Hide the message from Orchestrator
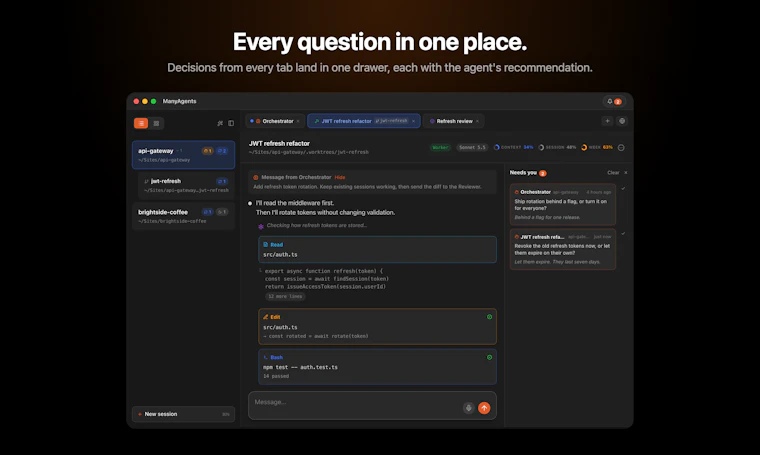Screen dimensions: 760x455 pyautogui.click(x=340, y=177)
